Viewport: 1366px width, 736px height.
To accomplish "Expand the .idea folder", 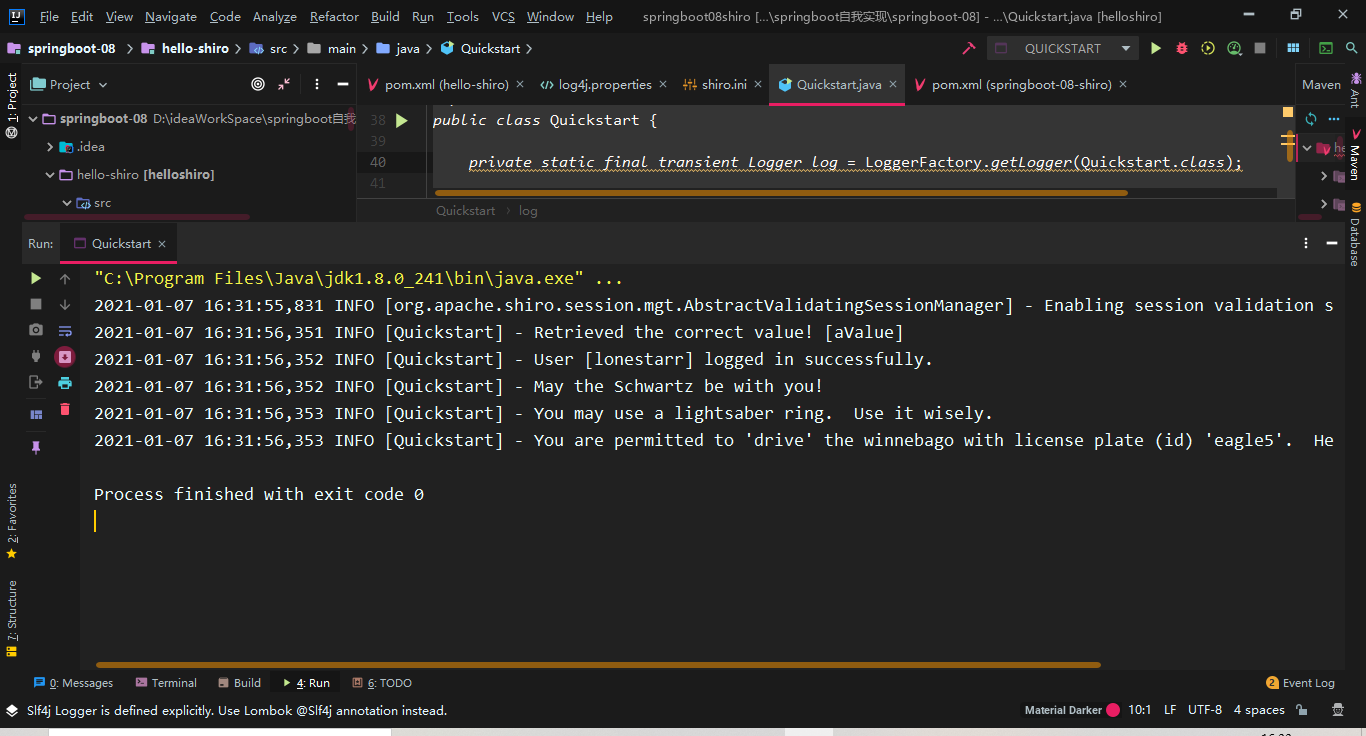I will [x=50, y=147].
